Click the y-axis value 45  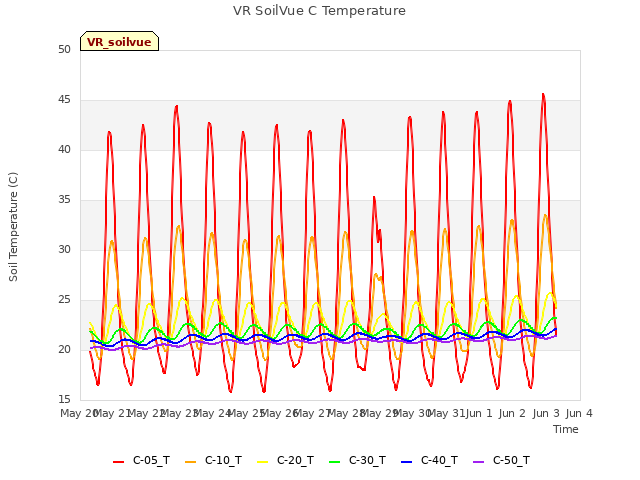point(64,100)
